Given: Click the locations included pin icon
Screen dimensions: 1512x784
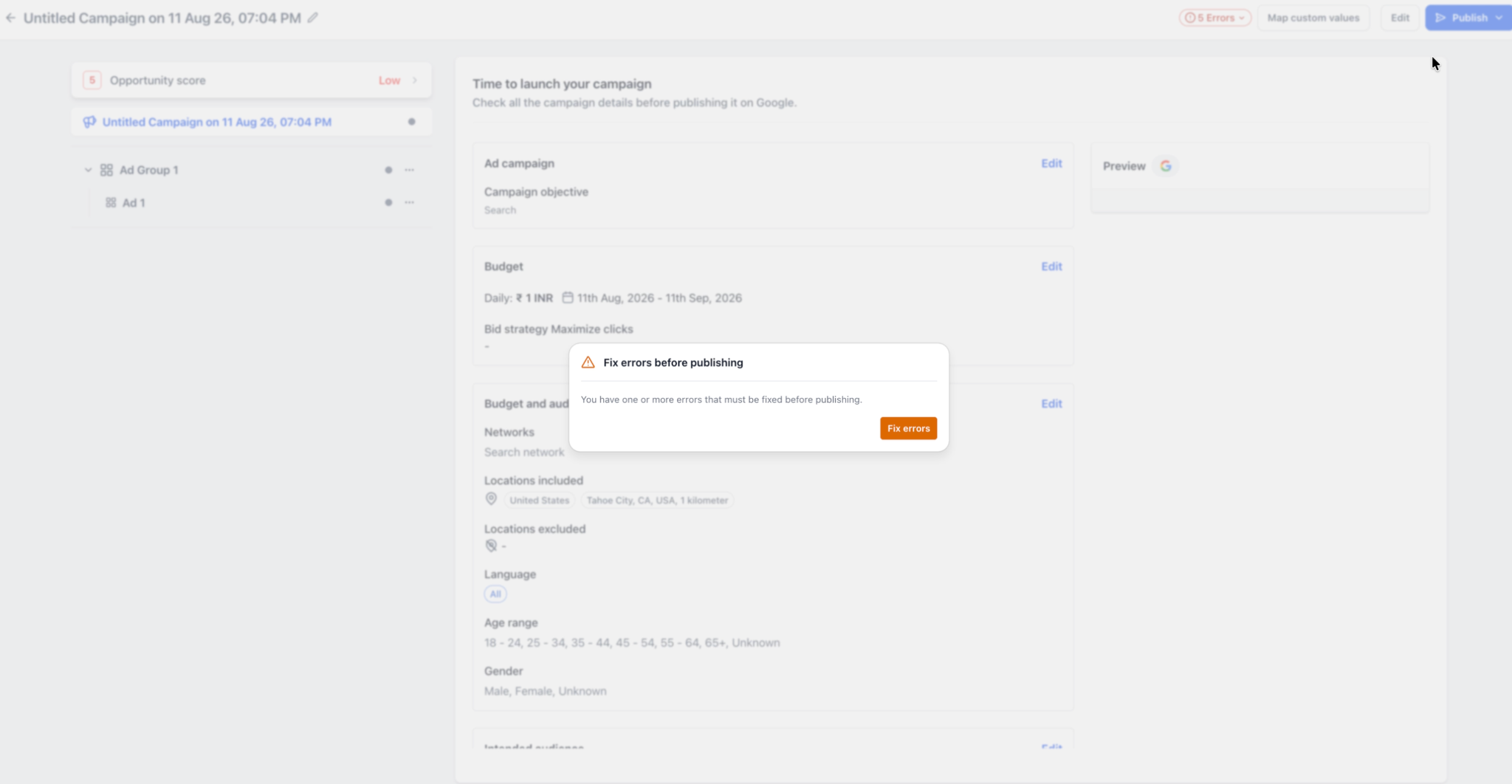Looking at the screenshot, I should tap(491, 499).
